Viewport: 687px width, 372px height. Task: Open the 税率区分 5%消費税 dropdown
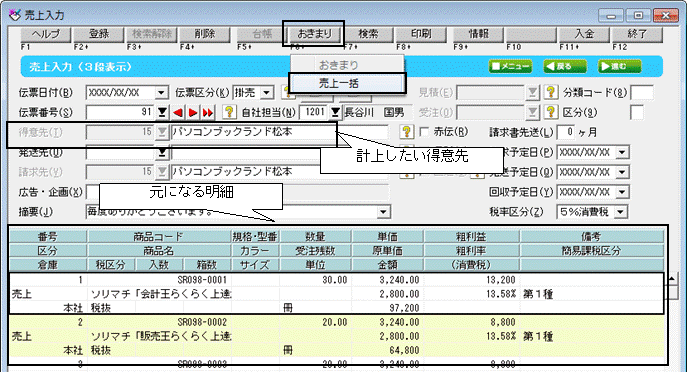point(620,212)
